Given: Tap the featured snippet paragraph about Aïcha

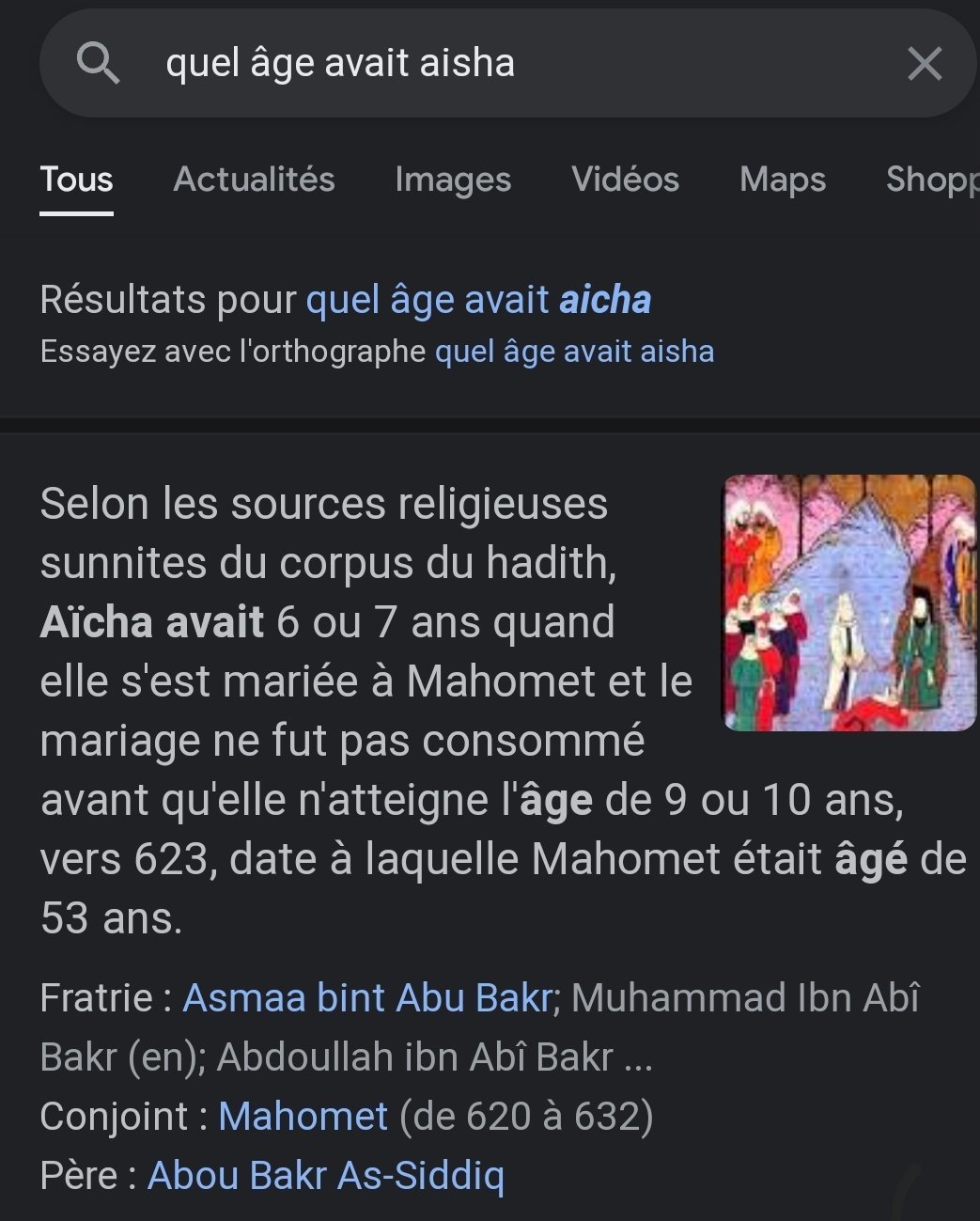Looking at the screenshot, I should point(376,711).
